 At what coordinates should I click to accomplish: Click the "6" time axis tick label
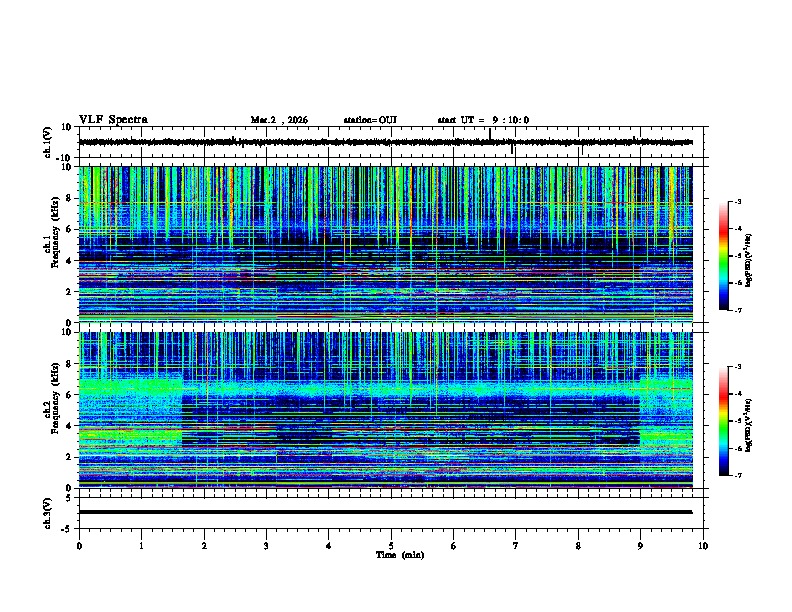point(453,546)
